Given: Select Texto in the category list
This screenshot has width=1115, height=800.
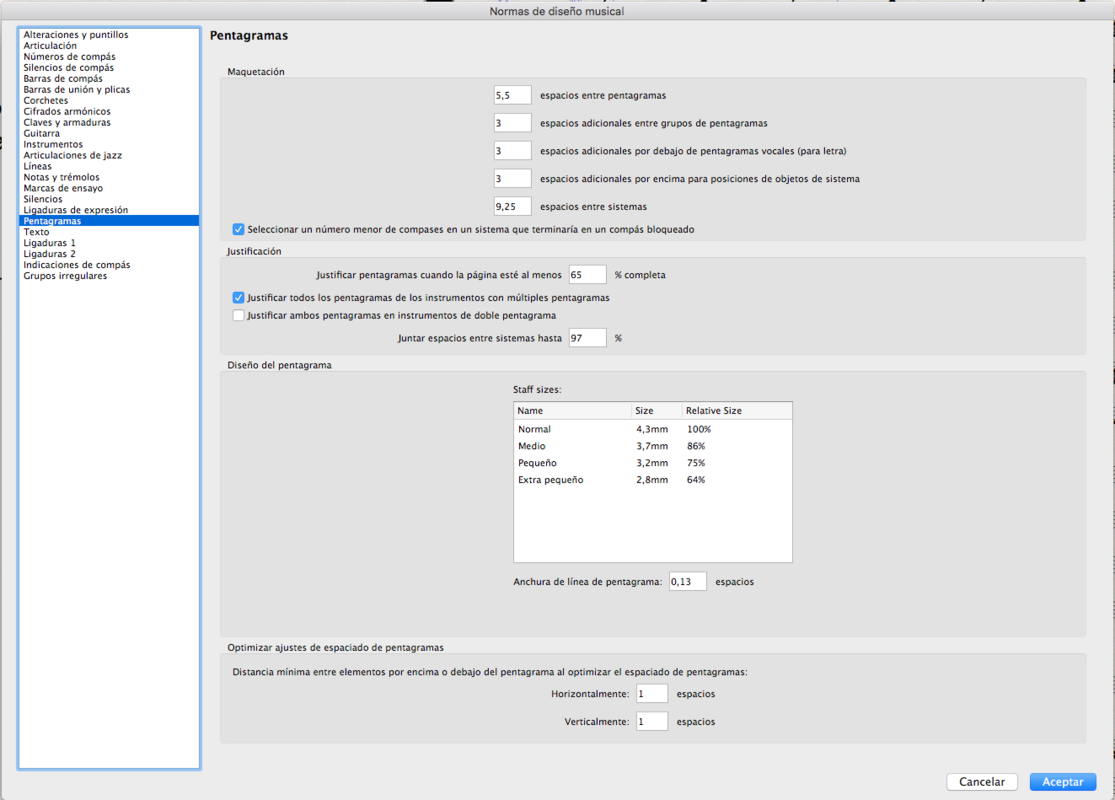Looking at the screenshot, I should click(x=36, y=232).
